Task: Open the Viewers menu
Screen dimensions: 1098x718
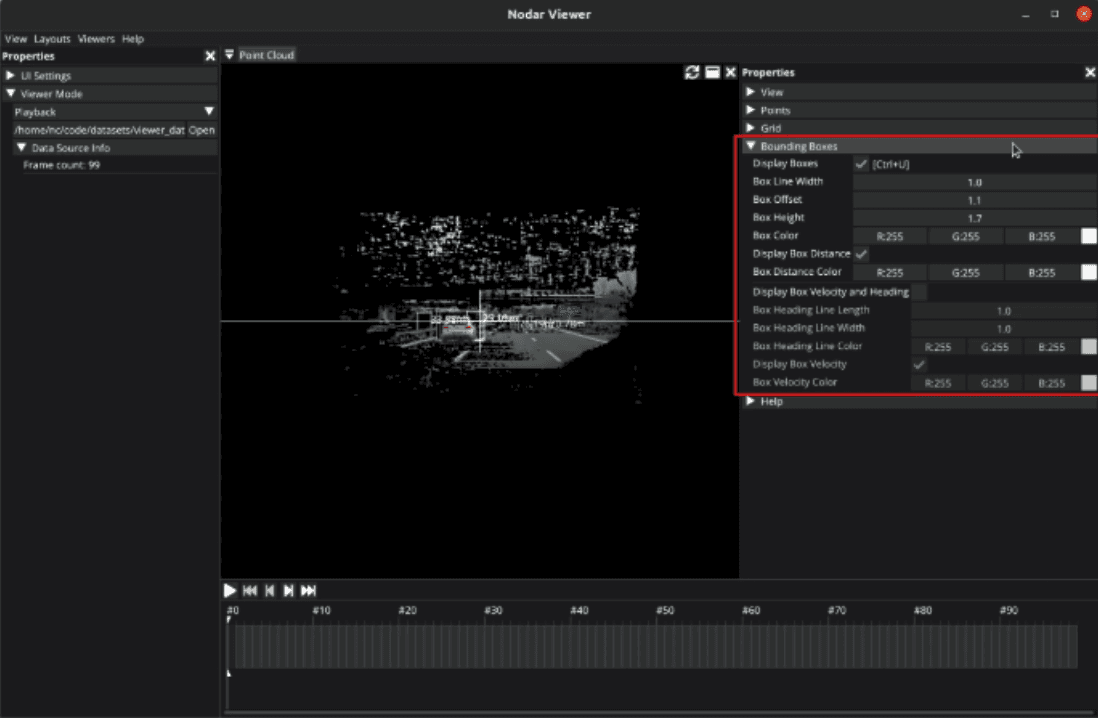Action: (96, 39)
